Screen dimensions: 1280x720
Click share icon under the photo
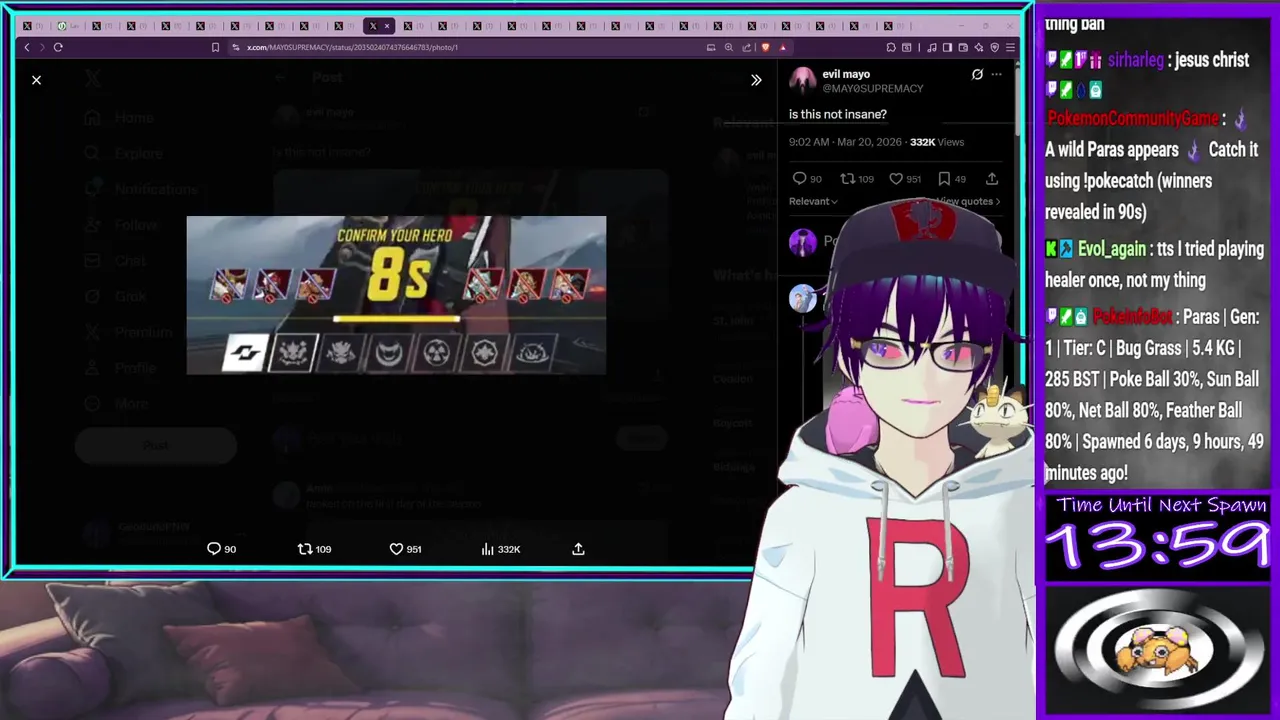(578, 549)
